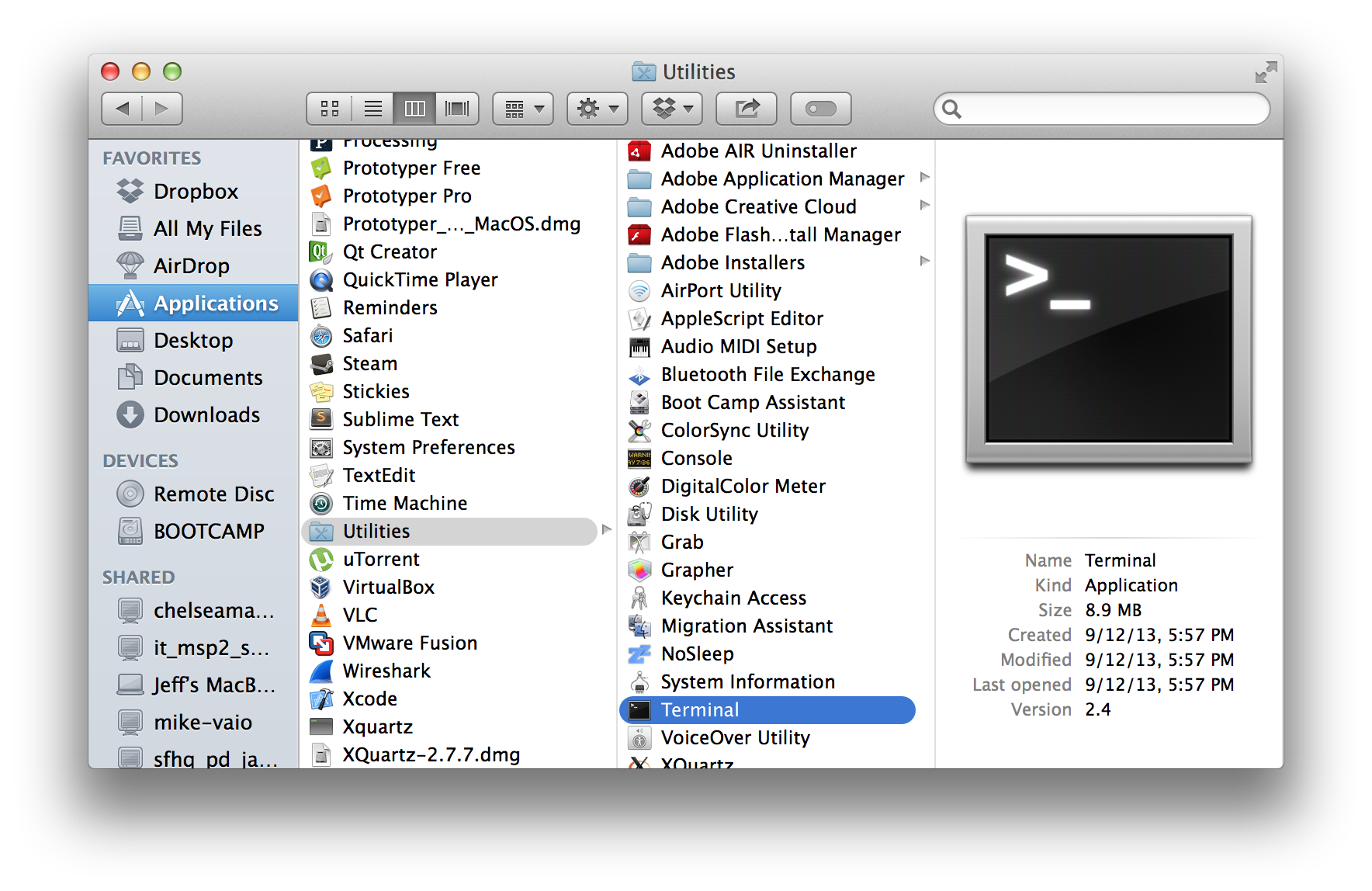
Task: Switch to icon view
Action: tap(330, 109)
